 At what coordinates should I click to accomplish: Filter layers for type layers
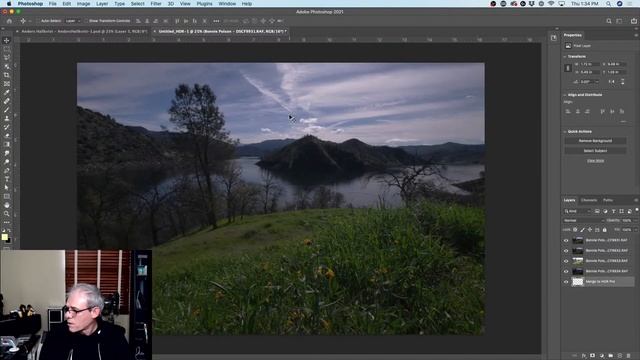[x=613, y=211]
